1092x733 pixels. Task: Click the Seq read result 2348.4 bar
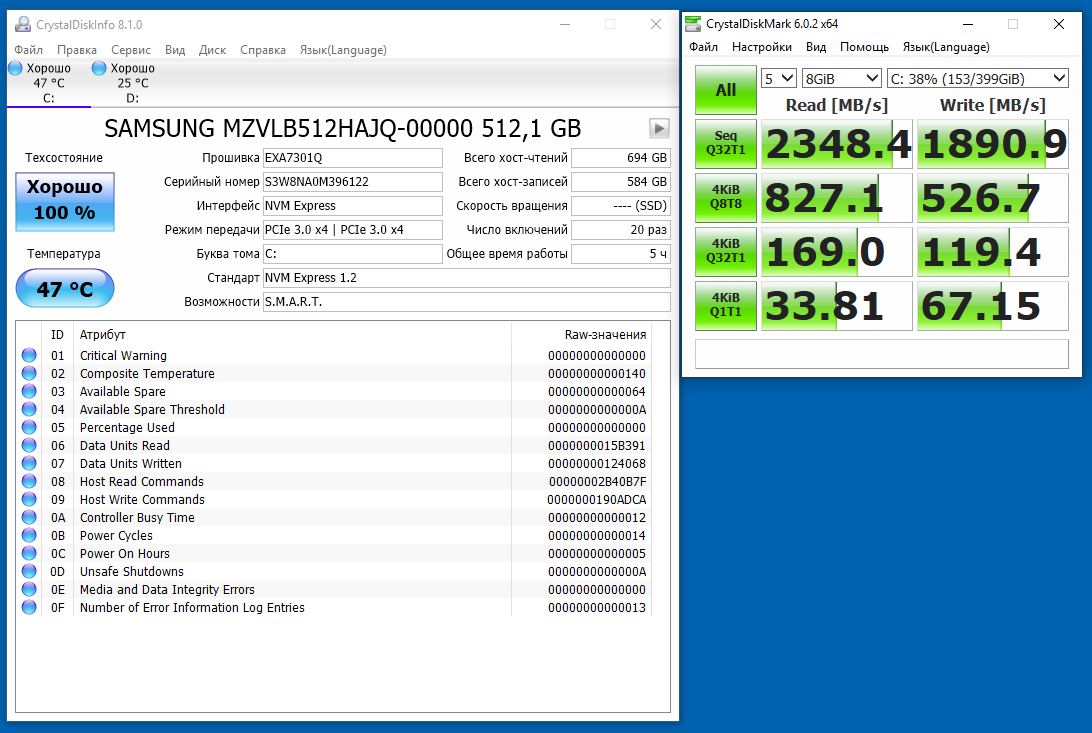(x=836, y=144)
